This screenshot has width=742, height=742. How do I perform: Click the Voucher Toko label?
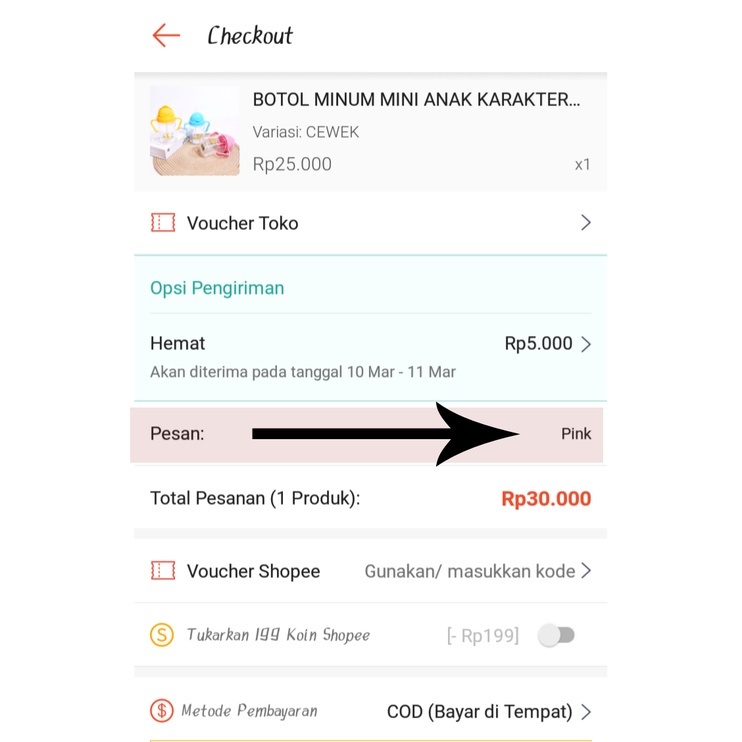(x=242, y=223)
